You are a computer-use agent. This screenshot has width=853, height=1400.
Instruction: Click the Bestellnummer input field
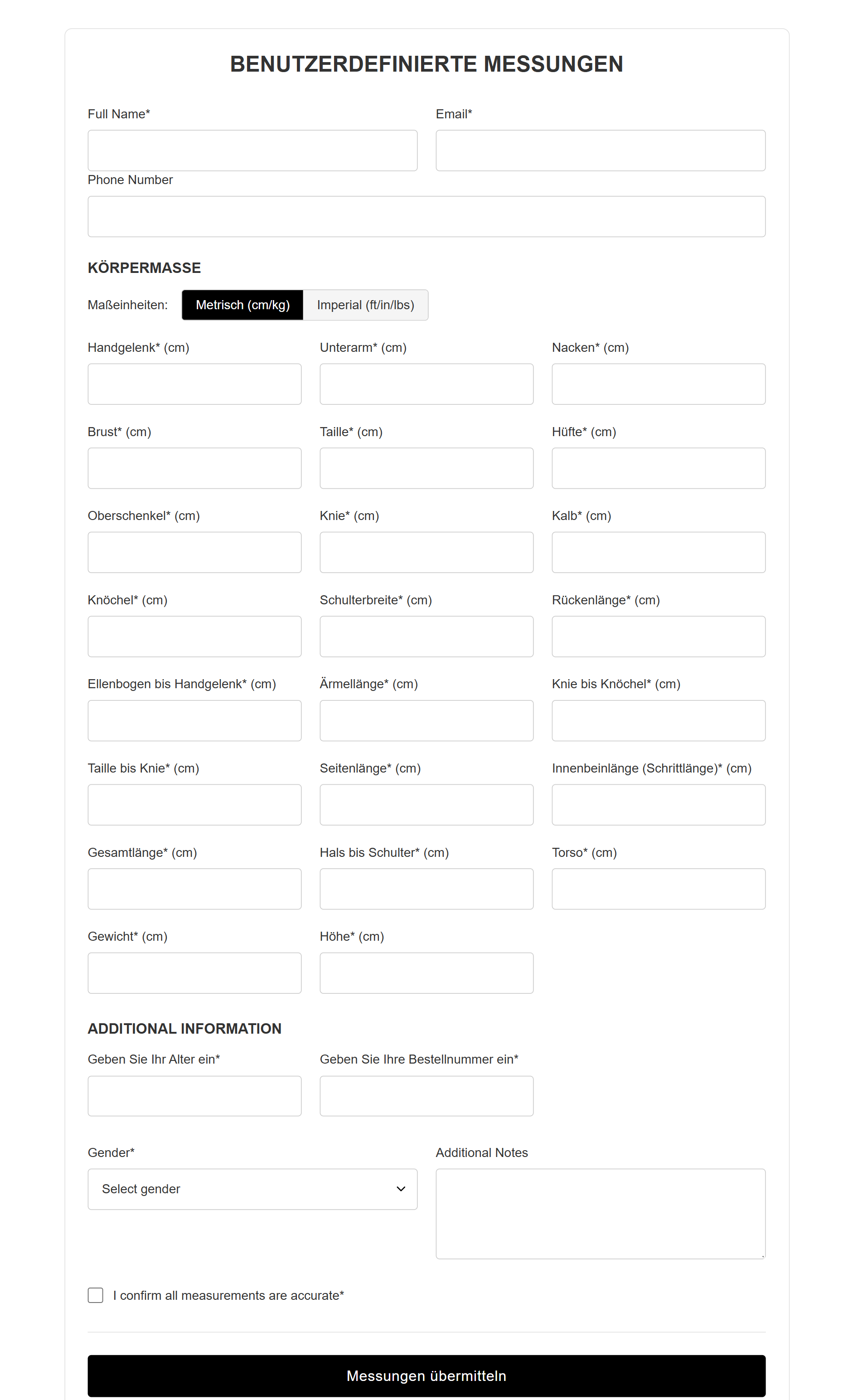pyautogui.click(x=426, y=1095)
